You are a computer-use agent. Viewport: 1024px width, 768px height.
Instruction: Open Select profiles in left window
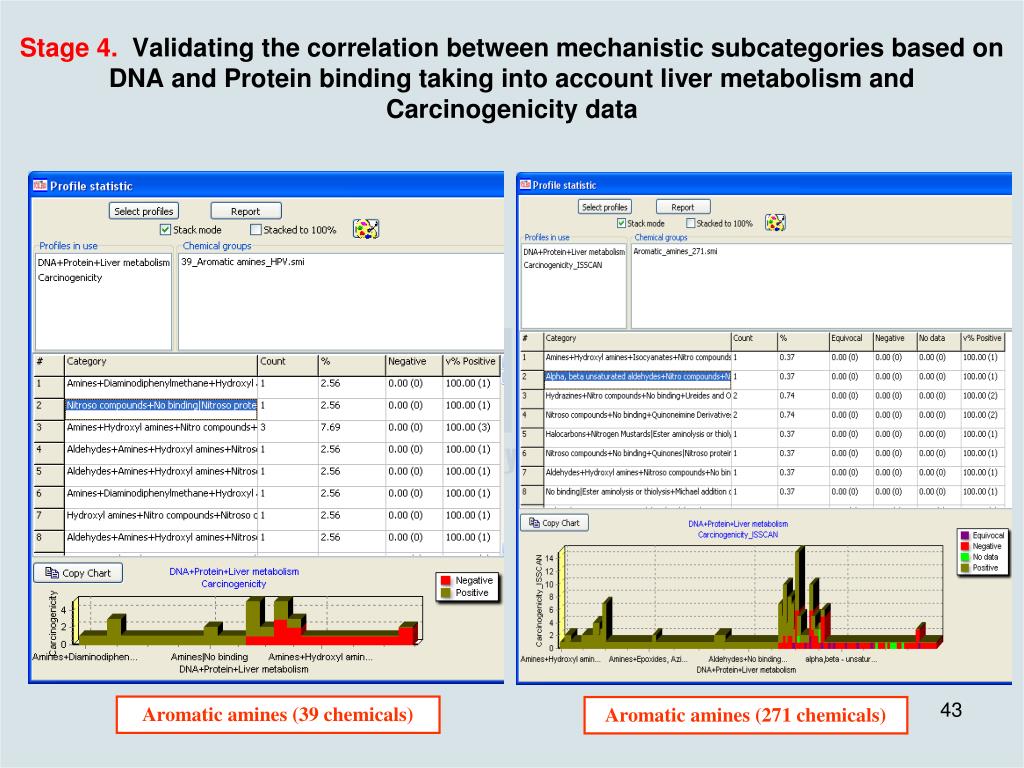(x=144, y=211)
